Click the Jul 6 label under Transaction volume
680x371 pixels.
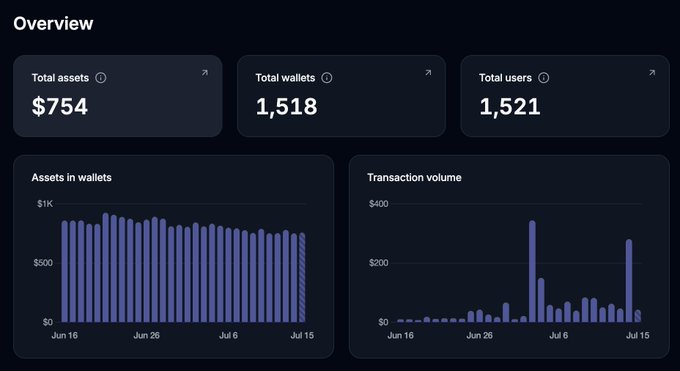(x=559, y=335)
